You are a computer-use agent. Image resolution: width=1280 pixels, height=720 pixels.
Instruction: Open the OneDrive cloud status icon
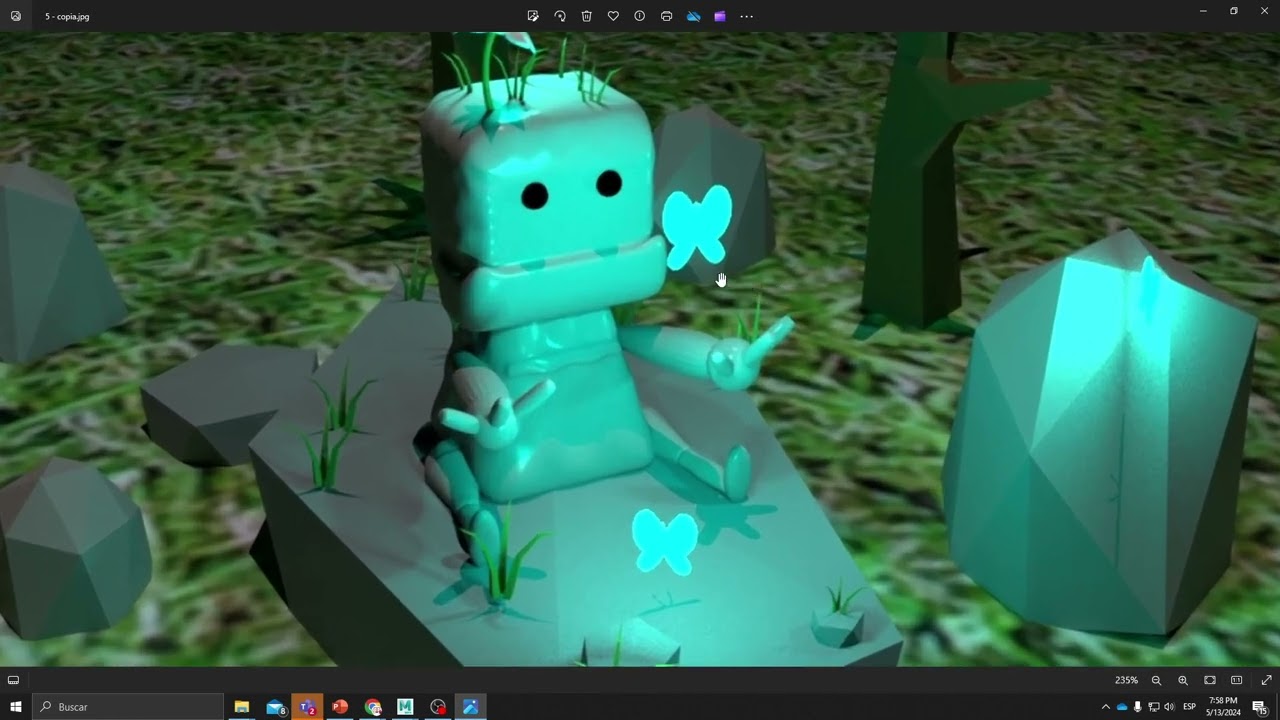click(x=694, y=16)
